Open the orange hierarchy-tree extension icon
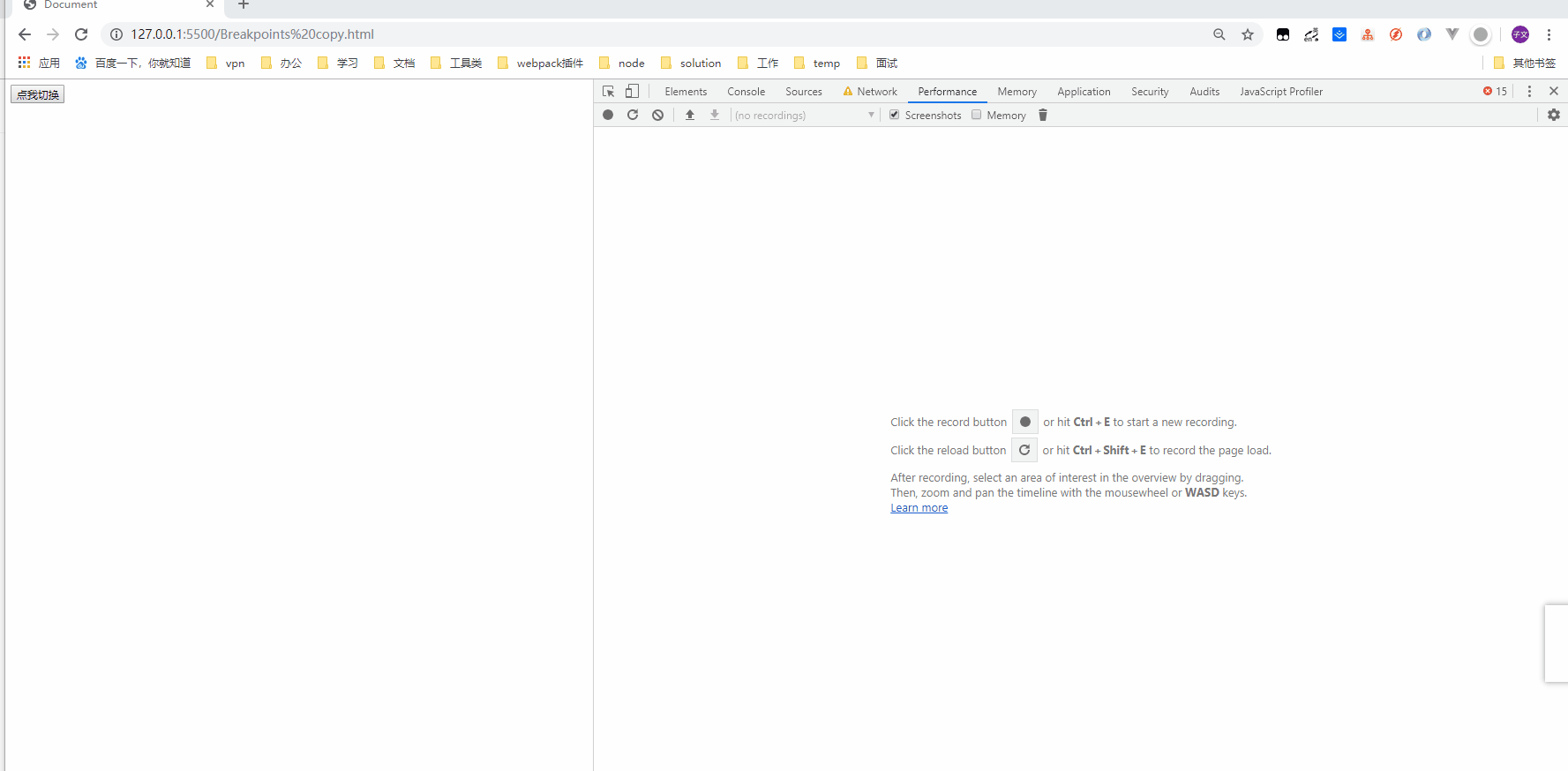The image size is (1568, 771). 1368,34
